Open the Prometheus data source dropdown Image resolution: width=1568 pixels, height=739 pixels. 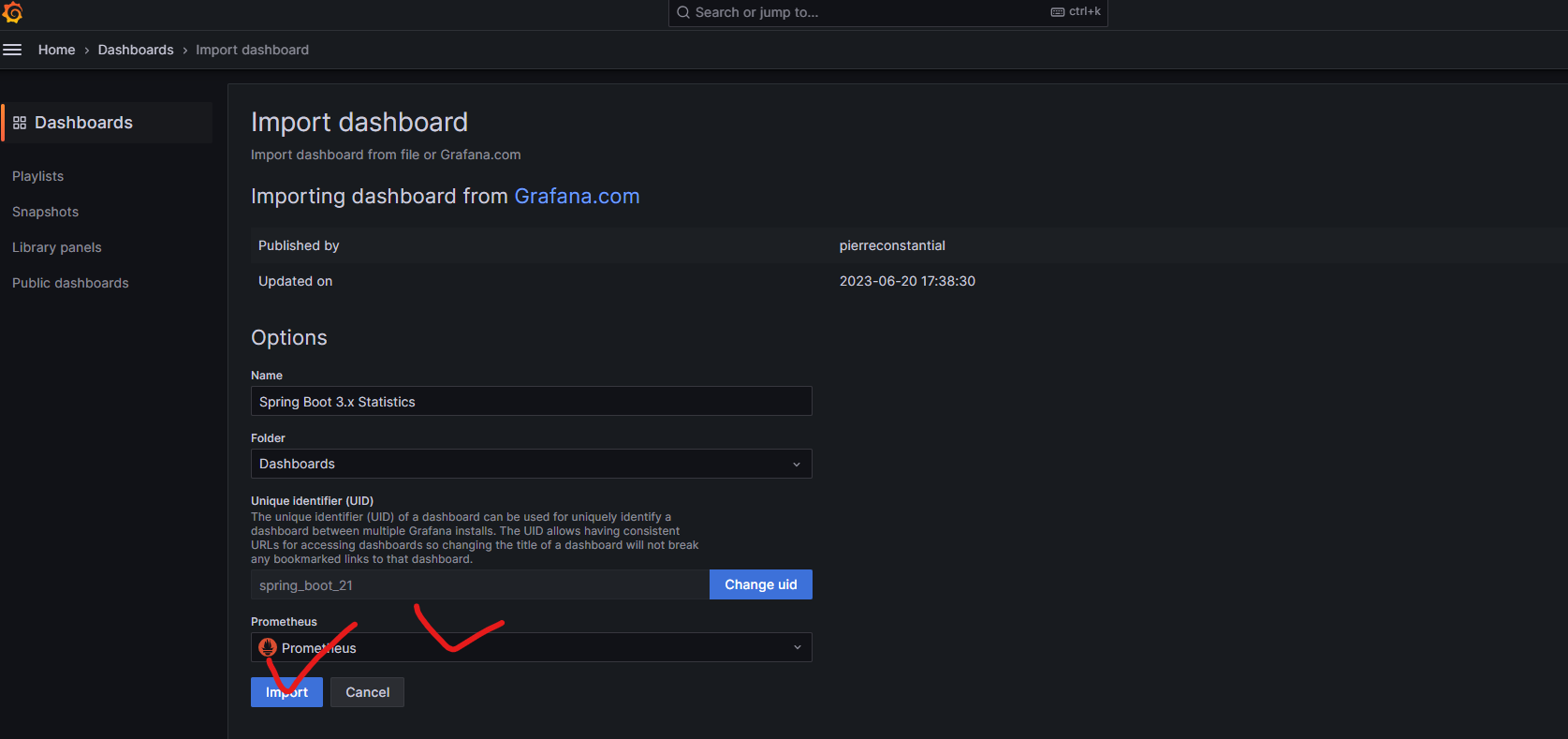pos(531,647)
